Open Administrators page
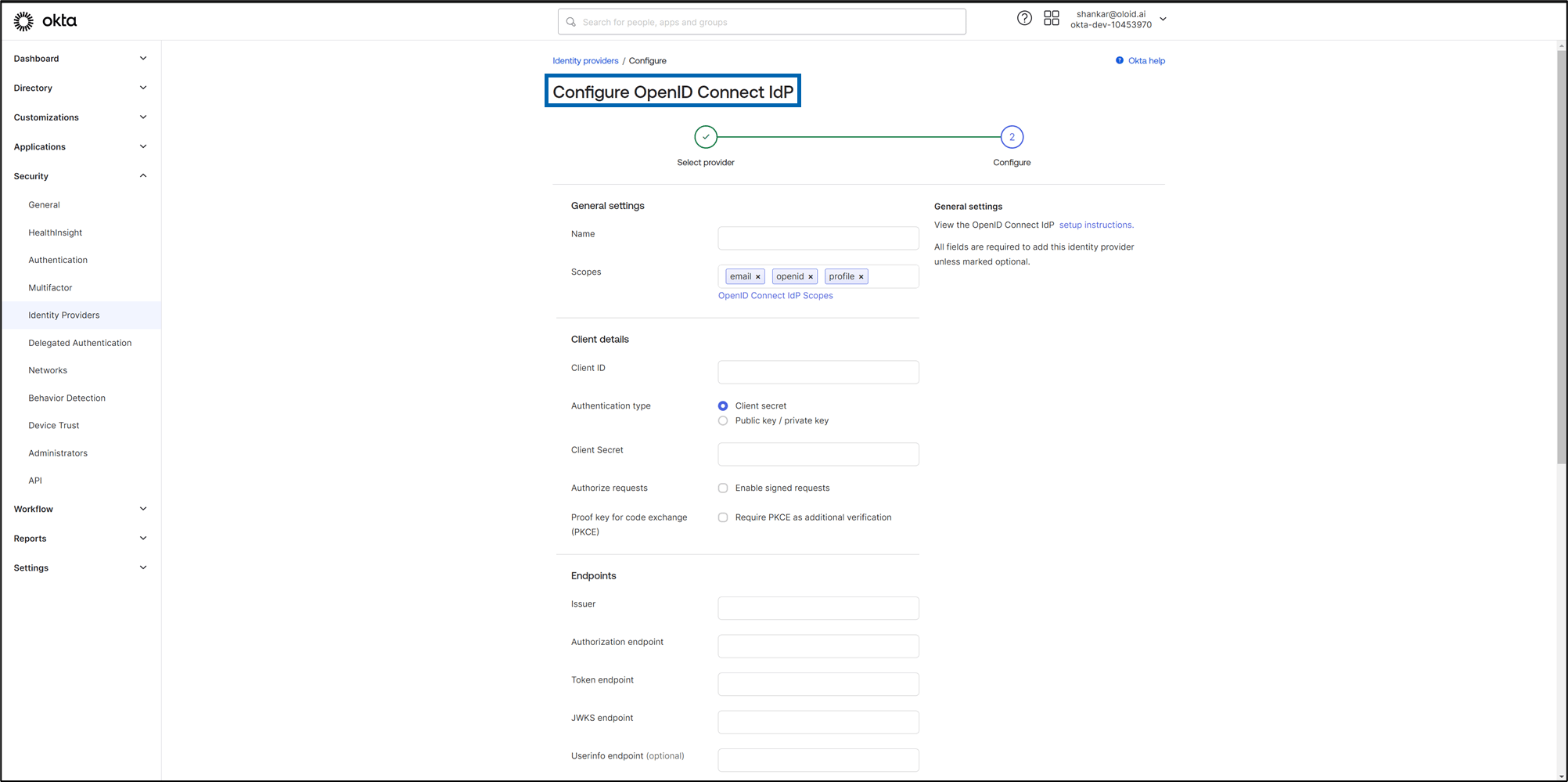The image size is (1568, 782). (58, 453)
